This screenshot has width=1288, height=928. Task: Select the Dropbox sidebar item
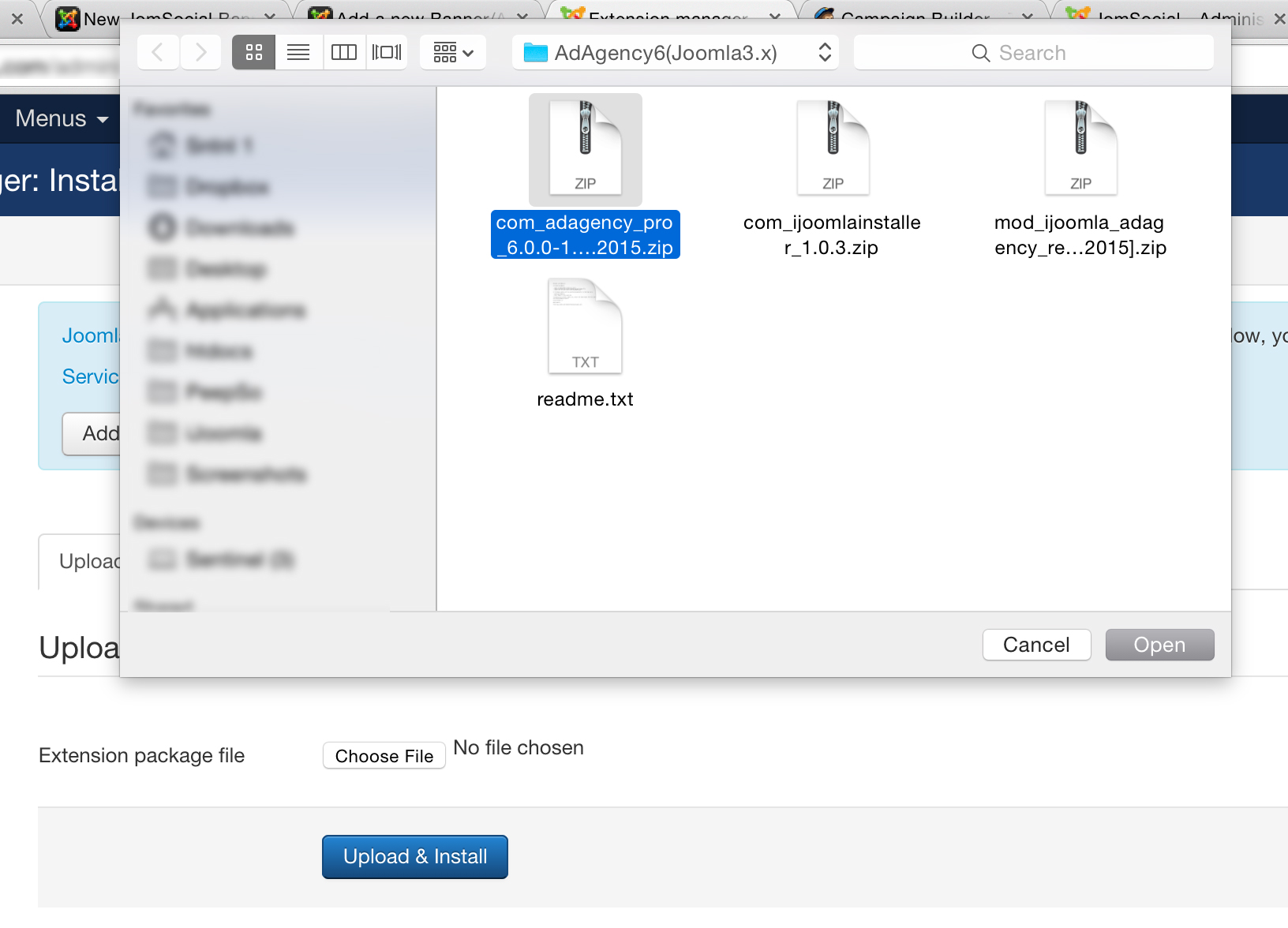[210, 187]
